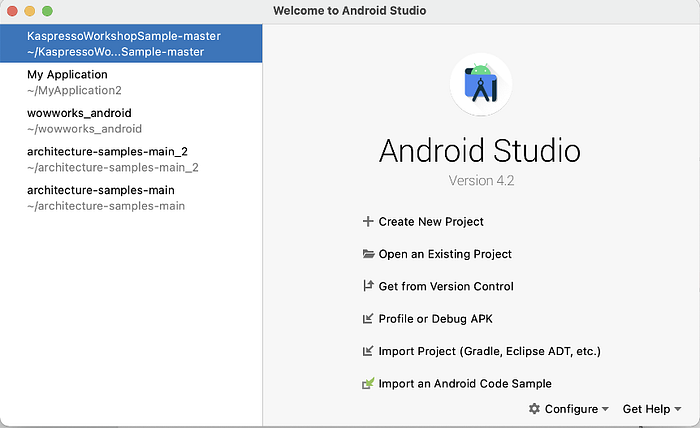Click the Configure gear icon
700x429 pixels.
click(x=534, y=409)
